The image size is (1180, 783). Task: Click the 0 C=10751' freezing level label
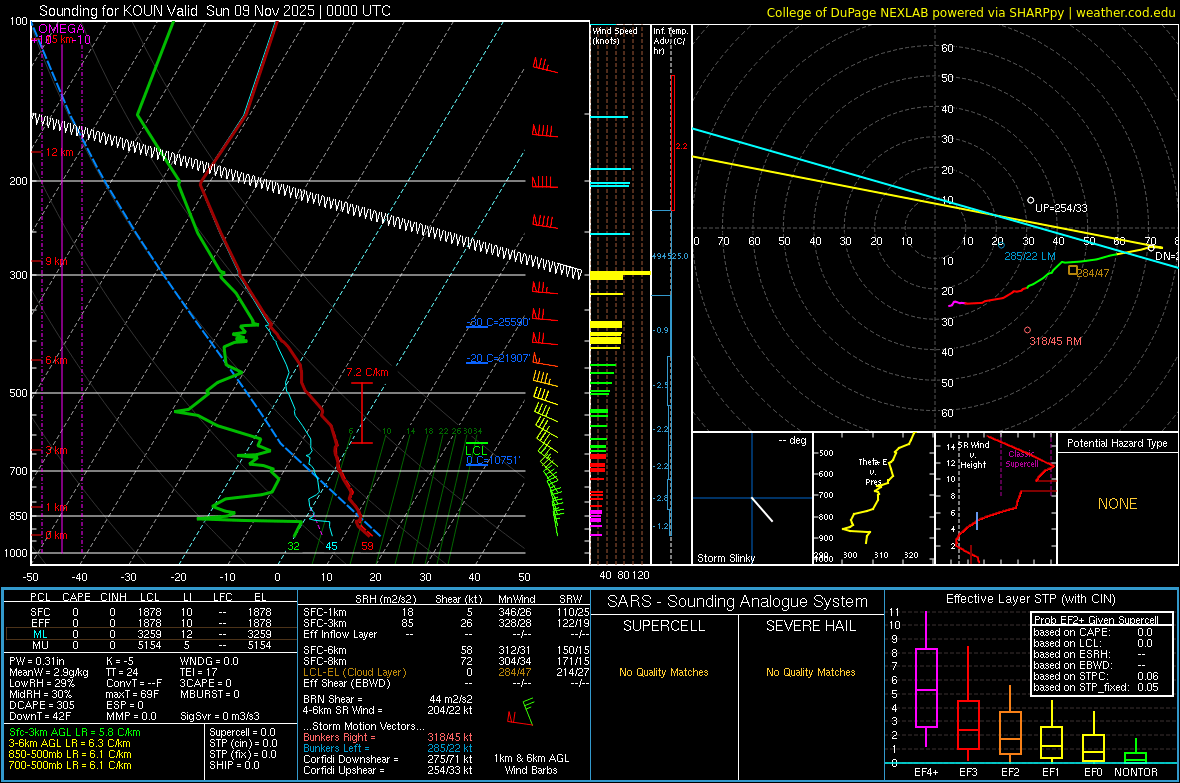(x=493, y=460)
